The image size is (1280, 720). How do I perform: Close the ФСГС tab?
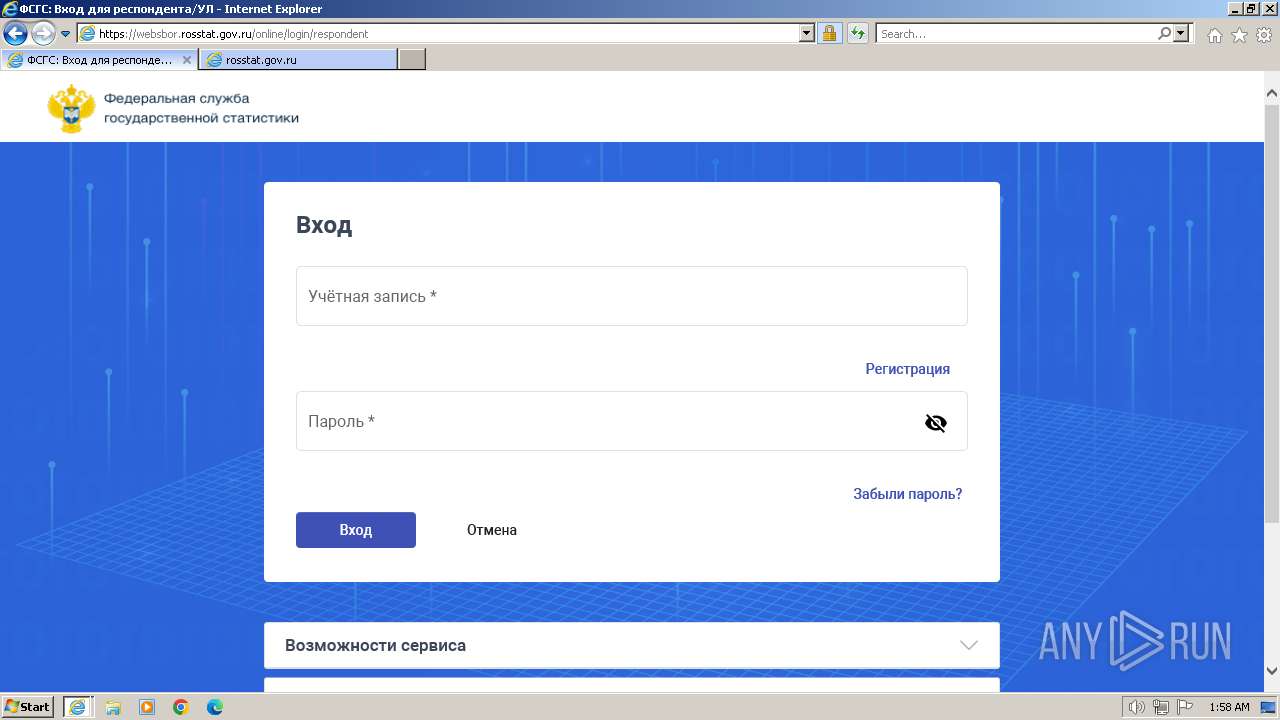click(186, 60)
